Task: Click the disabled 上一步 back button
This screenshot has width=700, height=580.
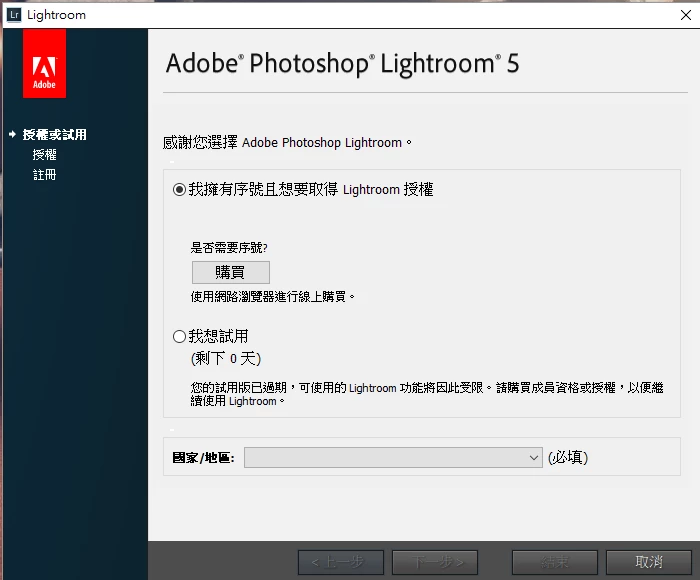Action: [341, 562]
